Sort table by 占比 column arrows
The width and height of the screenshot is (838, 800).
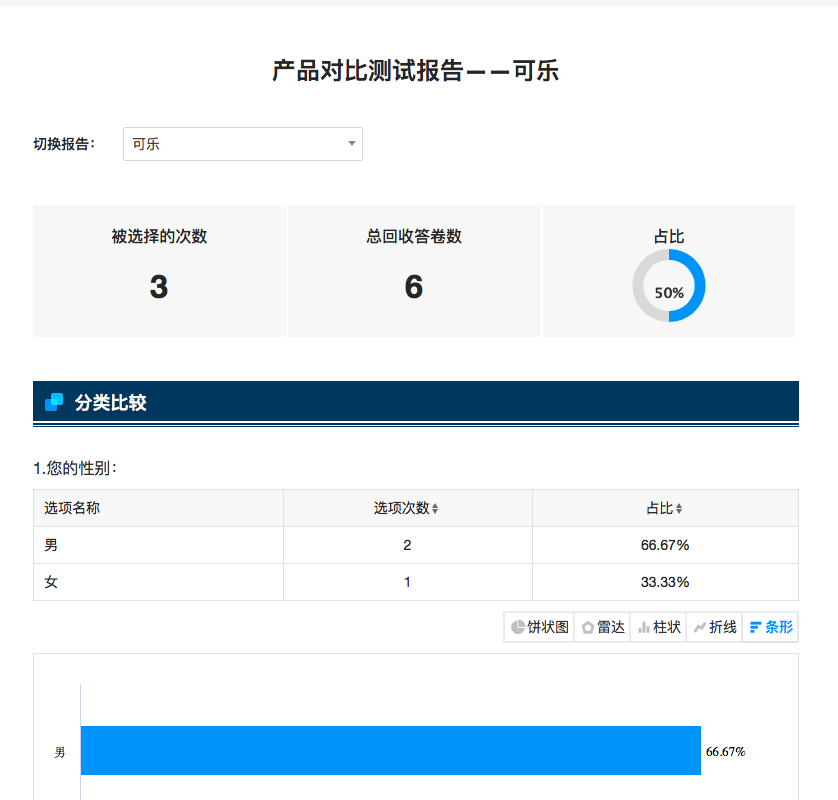679,508
